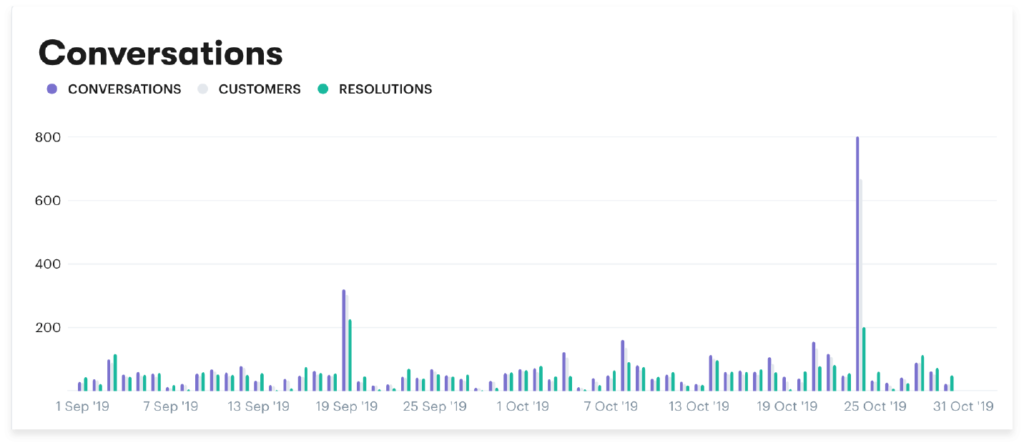Select the green bar beside the 800 spike

coord(864,359)
